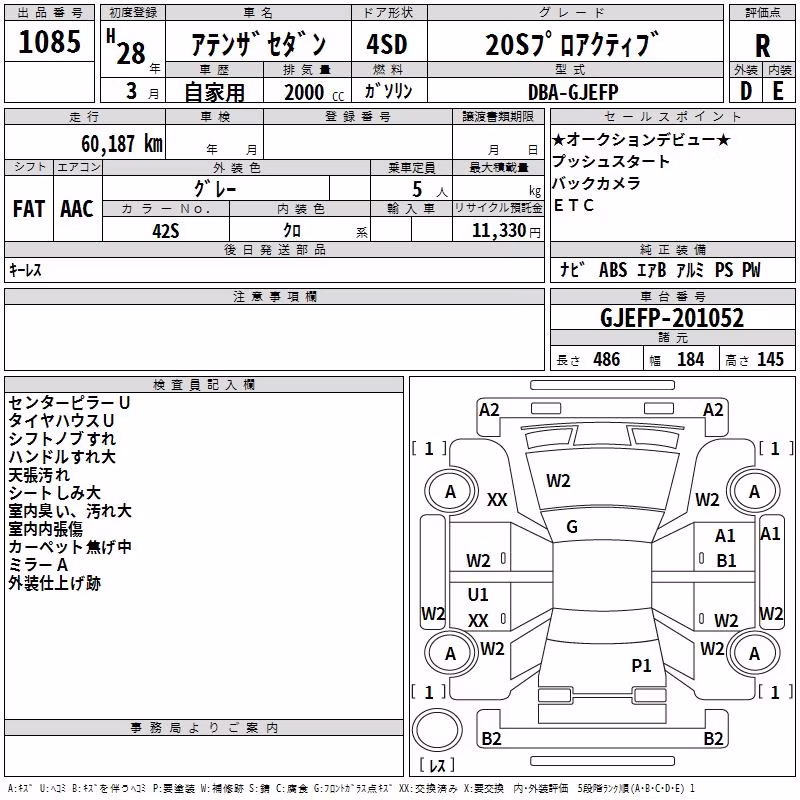
Task: Click inspector note カーペット焦げ中
Action: tap(70, 547)
